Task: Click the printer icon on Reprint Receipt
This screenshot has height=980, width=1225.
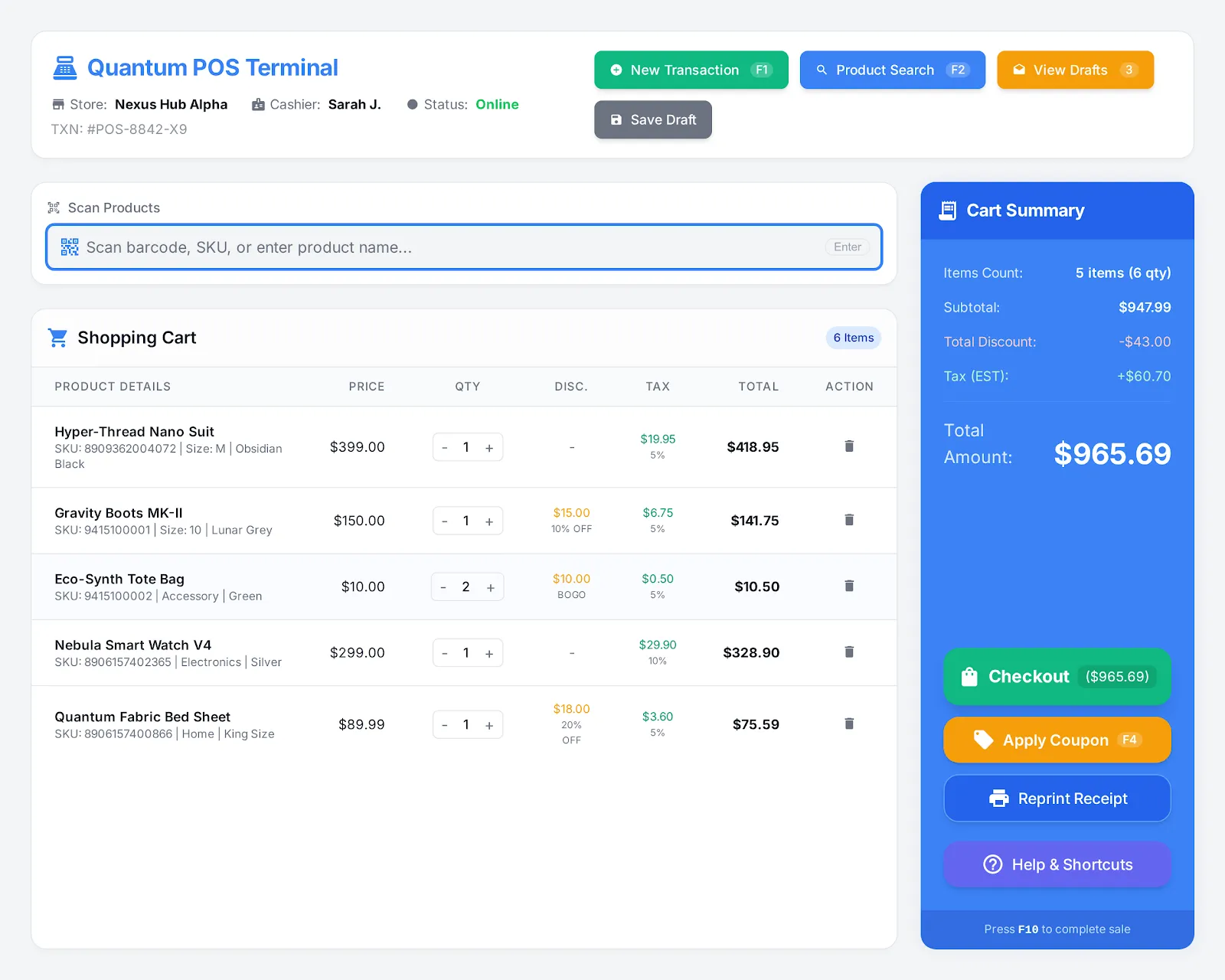Action: click(1000, 799)
